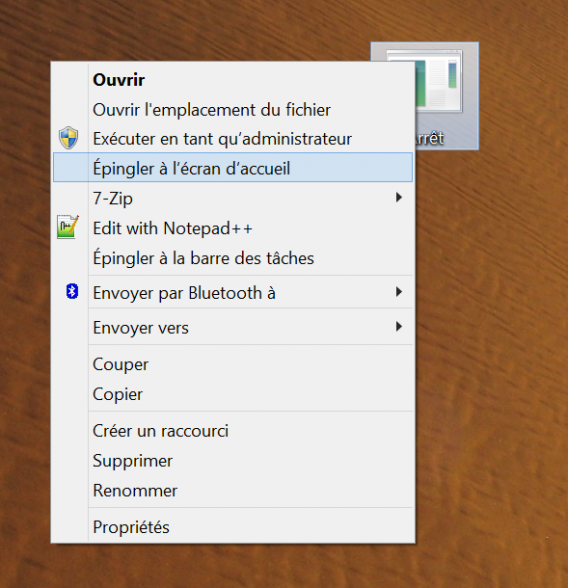Screen dimensions: 568x588
Task: Expand the Envoyer vers submenu arrow
Action: click(x=399, y=327)
